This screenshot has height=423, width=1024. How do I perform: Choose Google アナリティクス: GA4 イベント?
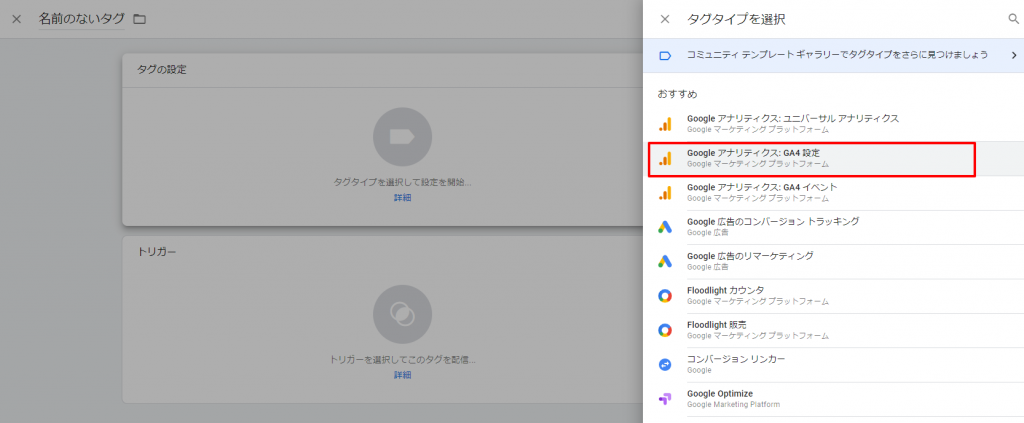(x=833, y=193)
